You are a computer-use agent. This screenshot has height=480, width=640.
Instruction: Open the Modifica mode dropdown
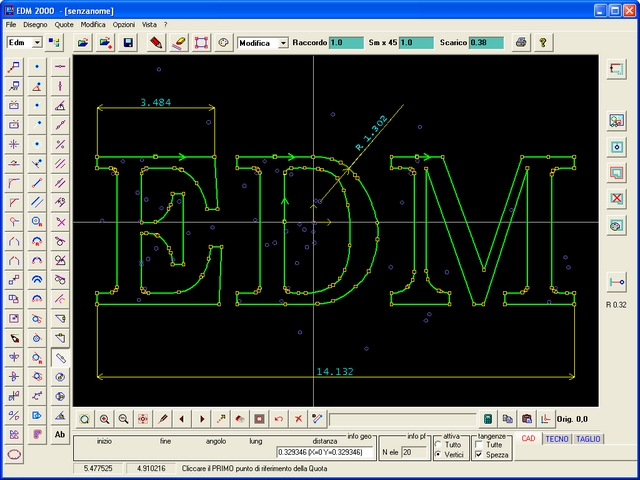(x=283, y=43)
